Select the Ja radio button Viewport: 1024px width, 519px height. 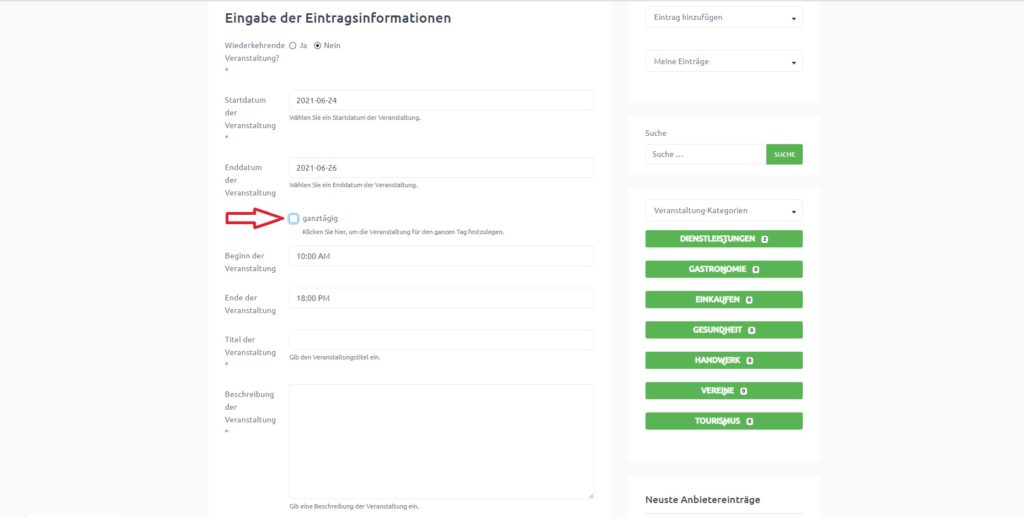point(293,46)
